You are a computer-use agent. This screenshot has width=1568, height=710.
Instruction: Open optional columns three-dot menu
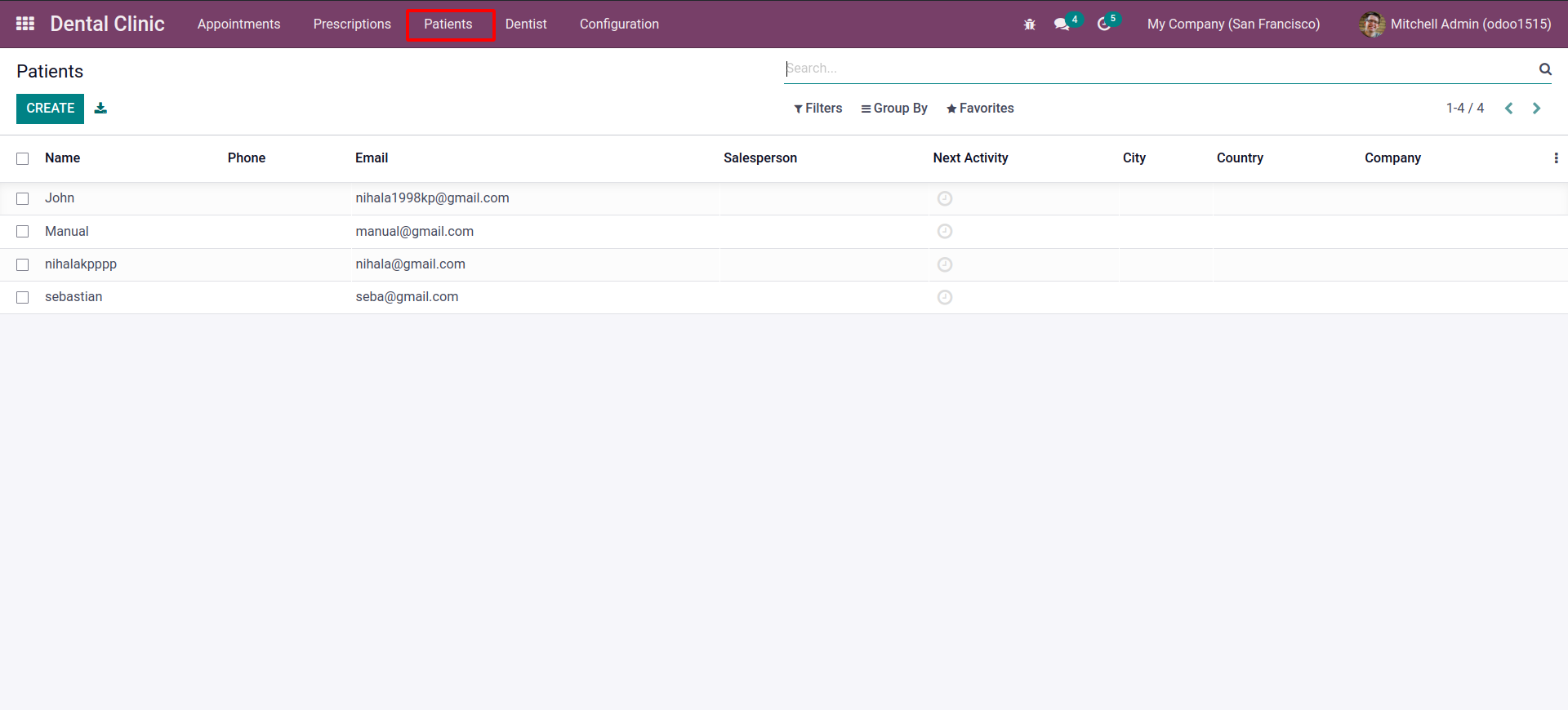click(x=1556, y=158)
